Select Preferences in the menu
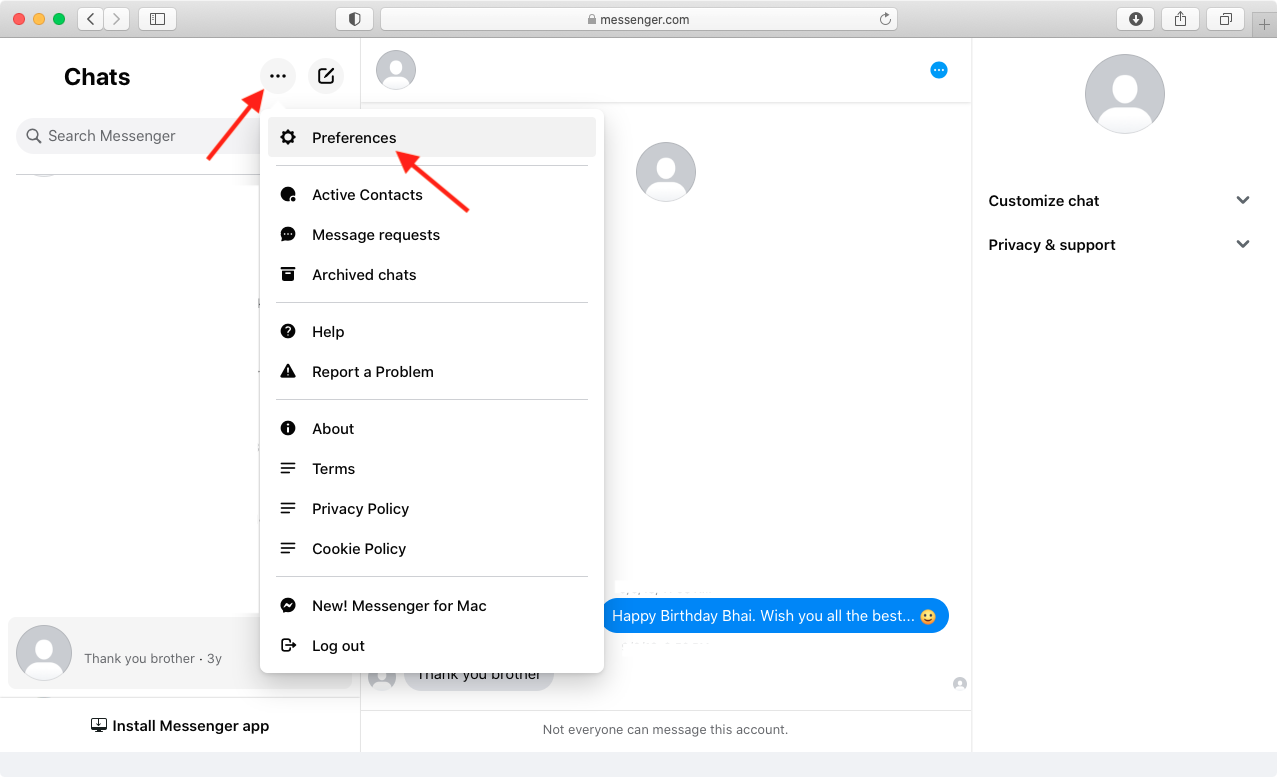Viewport: 1277px width, 777px height. coord(432,137)
